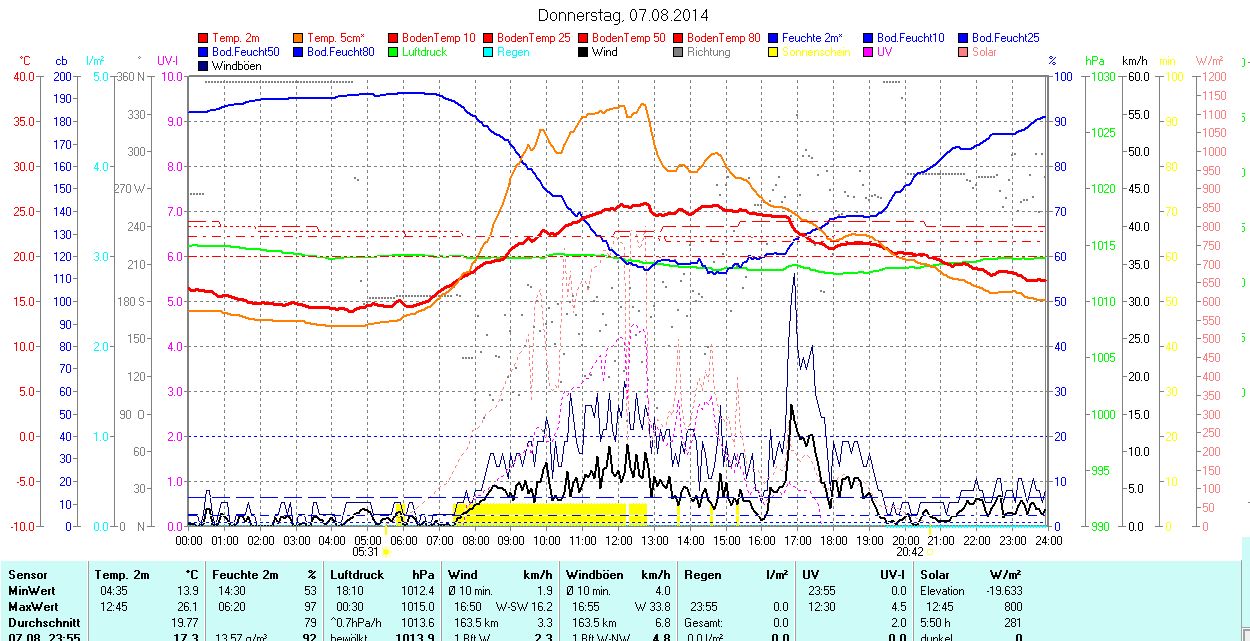Click the Windböen table column header

596,575
